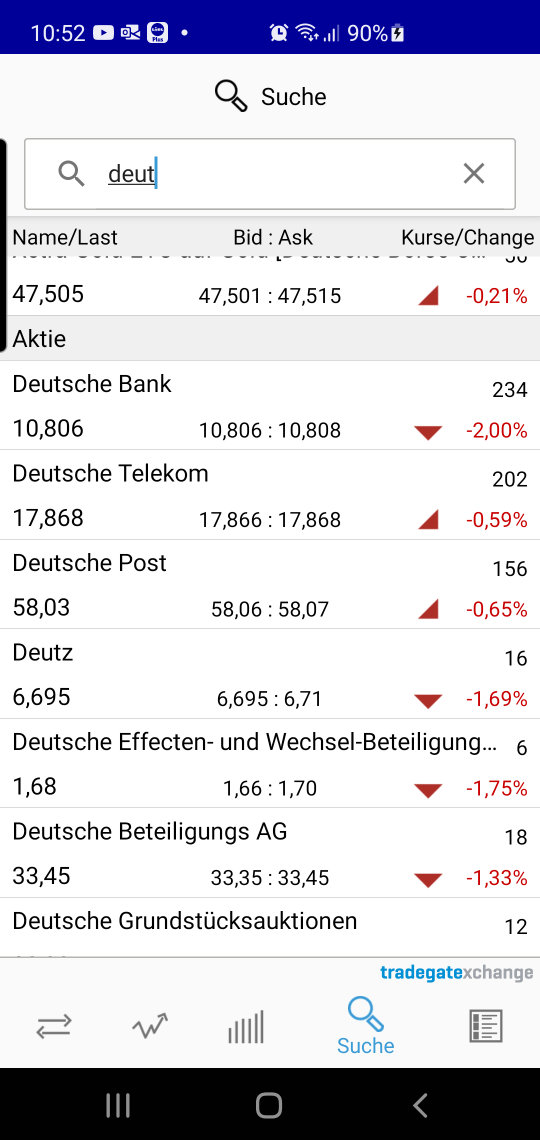Tap the Android recent apps button
The width and height of the screenshot is (540, 1140).
click(118, 1106)
